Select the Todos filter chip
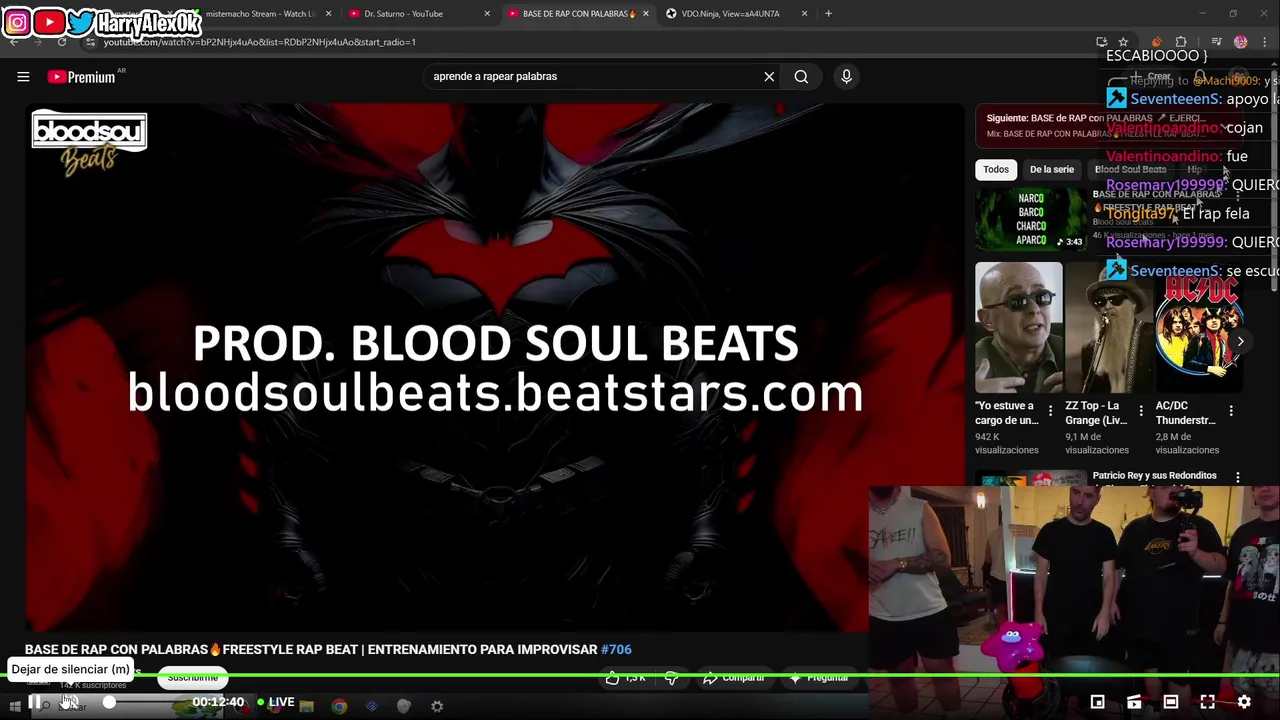Image resolution: width=1280 pixels, height=720 pixels. (996, 170)
